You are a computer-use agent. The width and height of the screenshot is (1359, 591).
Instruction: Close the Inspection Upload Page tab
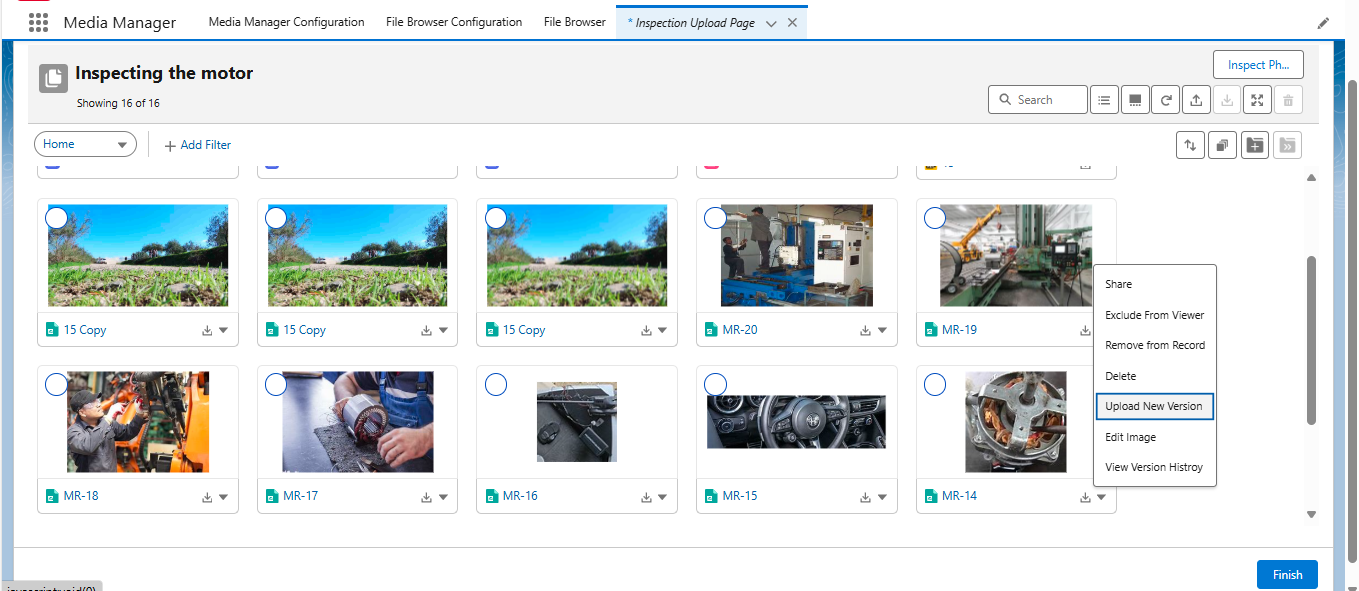click(x=792, y=23)
